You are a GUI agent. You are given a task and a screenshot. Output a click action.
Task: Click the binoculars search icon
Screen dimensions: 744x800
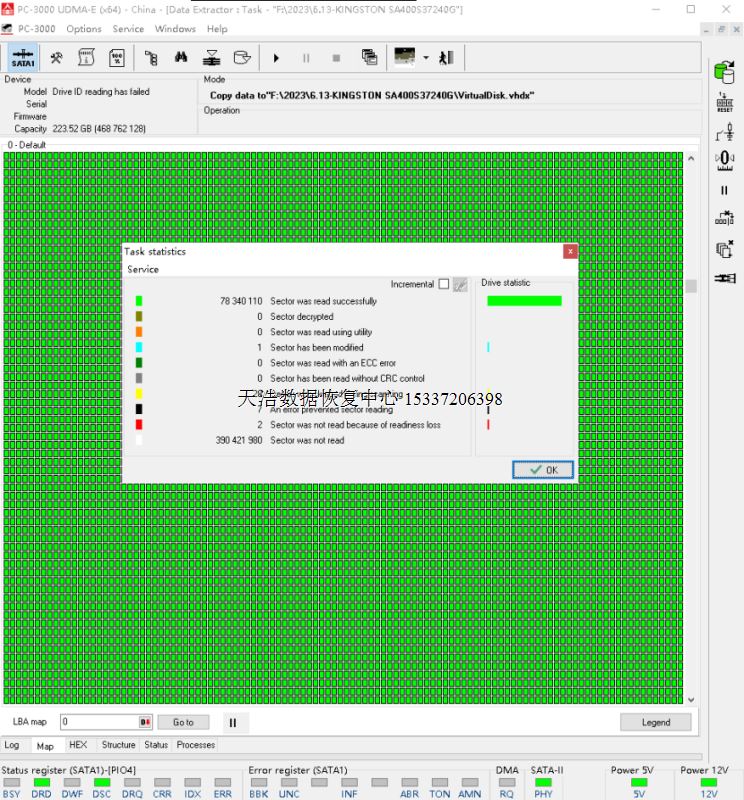point(181,57)
